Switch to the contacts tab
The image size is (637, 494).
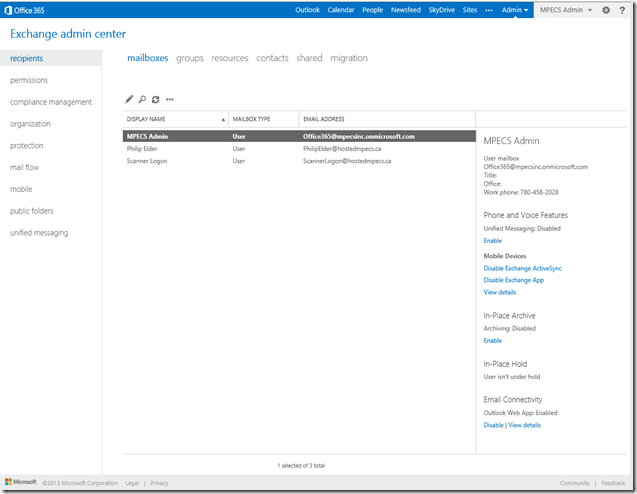click(272, 58)
